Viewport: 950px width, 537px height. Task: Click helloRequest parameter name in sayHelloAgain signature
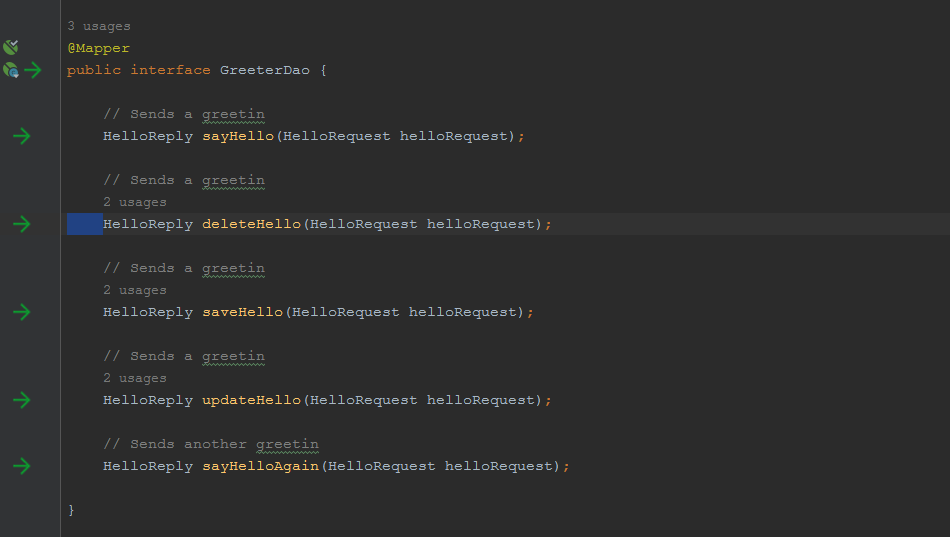(x=499, y=466)
